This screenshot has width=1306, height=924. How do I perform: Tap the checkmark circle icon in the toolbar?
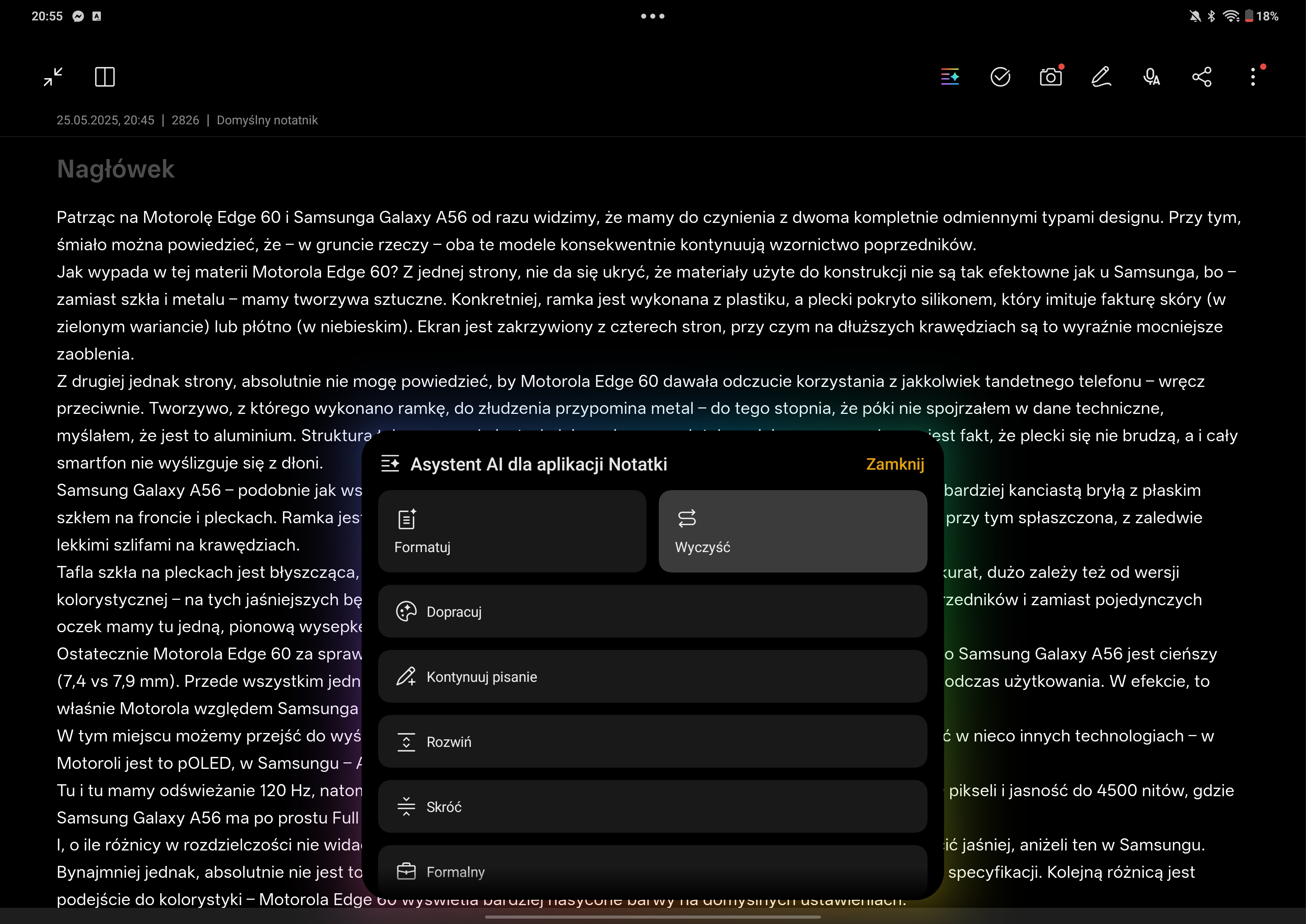click(x=1000, y=77)
